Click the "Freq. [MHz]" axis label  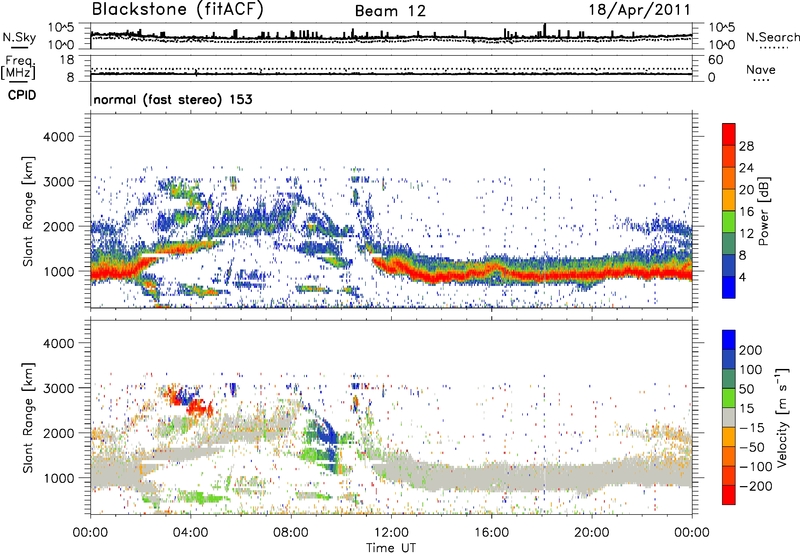tap(18, 68)
